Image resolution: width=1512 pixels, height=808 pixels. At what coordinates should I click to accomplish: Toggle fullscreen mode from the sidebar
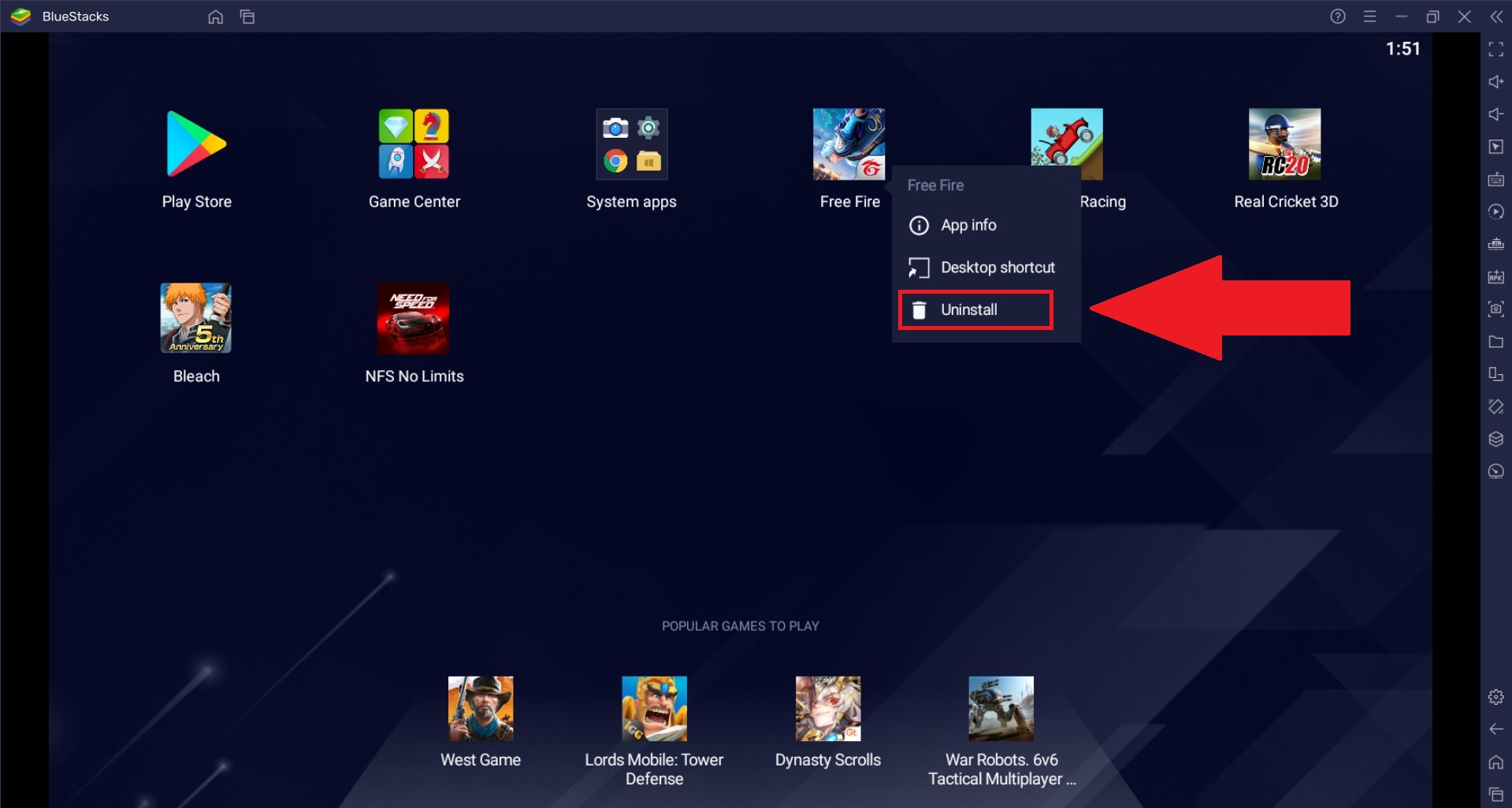[x=1495, y=49]
